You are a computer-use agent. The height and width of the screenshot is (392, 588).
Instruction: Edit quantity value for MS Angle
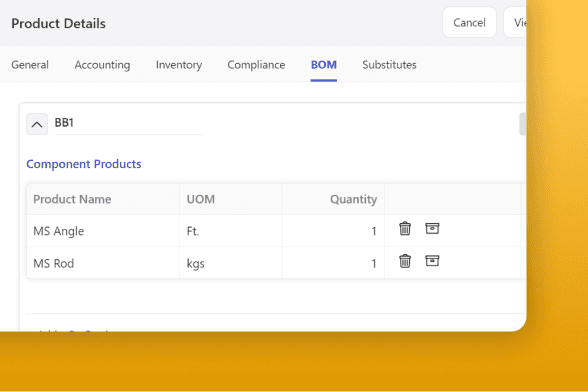(x=333, y=231)
